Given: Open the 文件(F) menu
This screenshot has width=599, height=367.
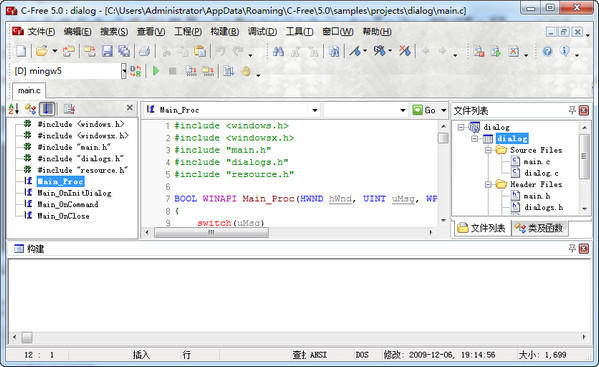Looking at the screenshot, I should (41, 32).
